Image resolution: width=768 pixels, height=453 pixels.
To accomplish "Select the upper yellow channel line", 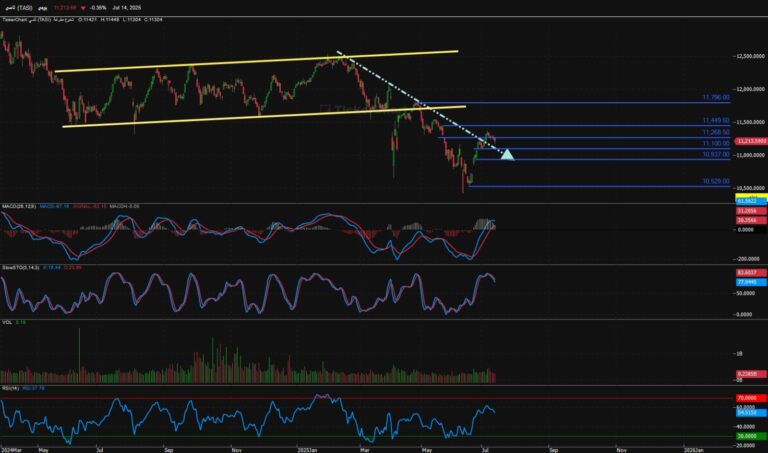I will [256, 61].
